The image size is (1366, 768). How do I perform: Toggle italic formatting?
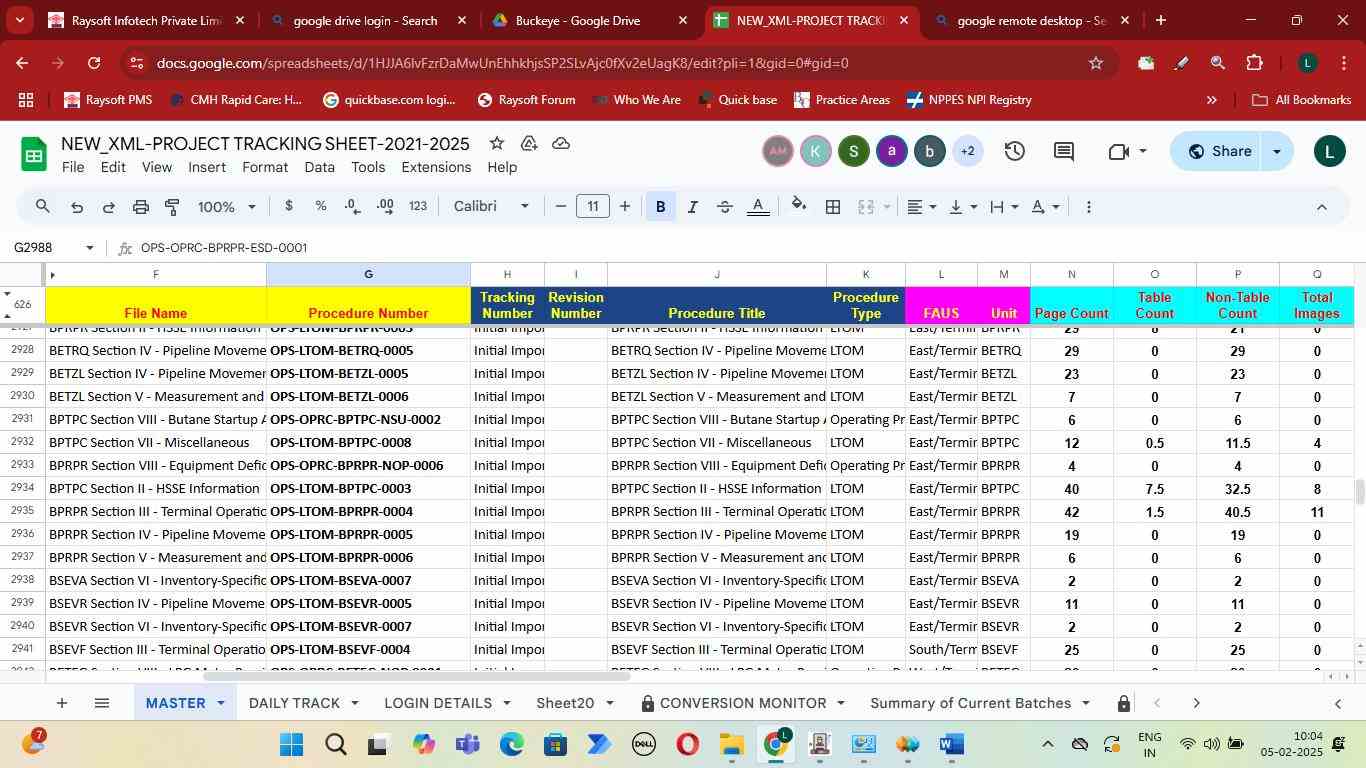pos(692,207)
